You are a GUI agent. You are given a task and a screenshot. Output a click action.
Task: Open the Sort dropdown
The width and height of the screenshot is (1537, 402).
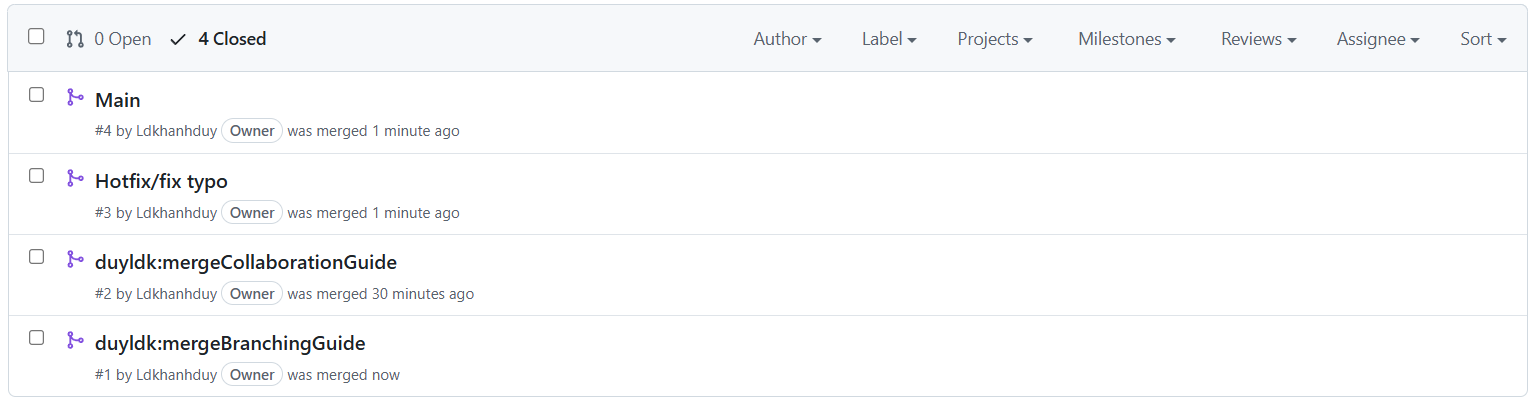point(1483,39)
